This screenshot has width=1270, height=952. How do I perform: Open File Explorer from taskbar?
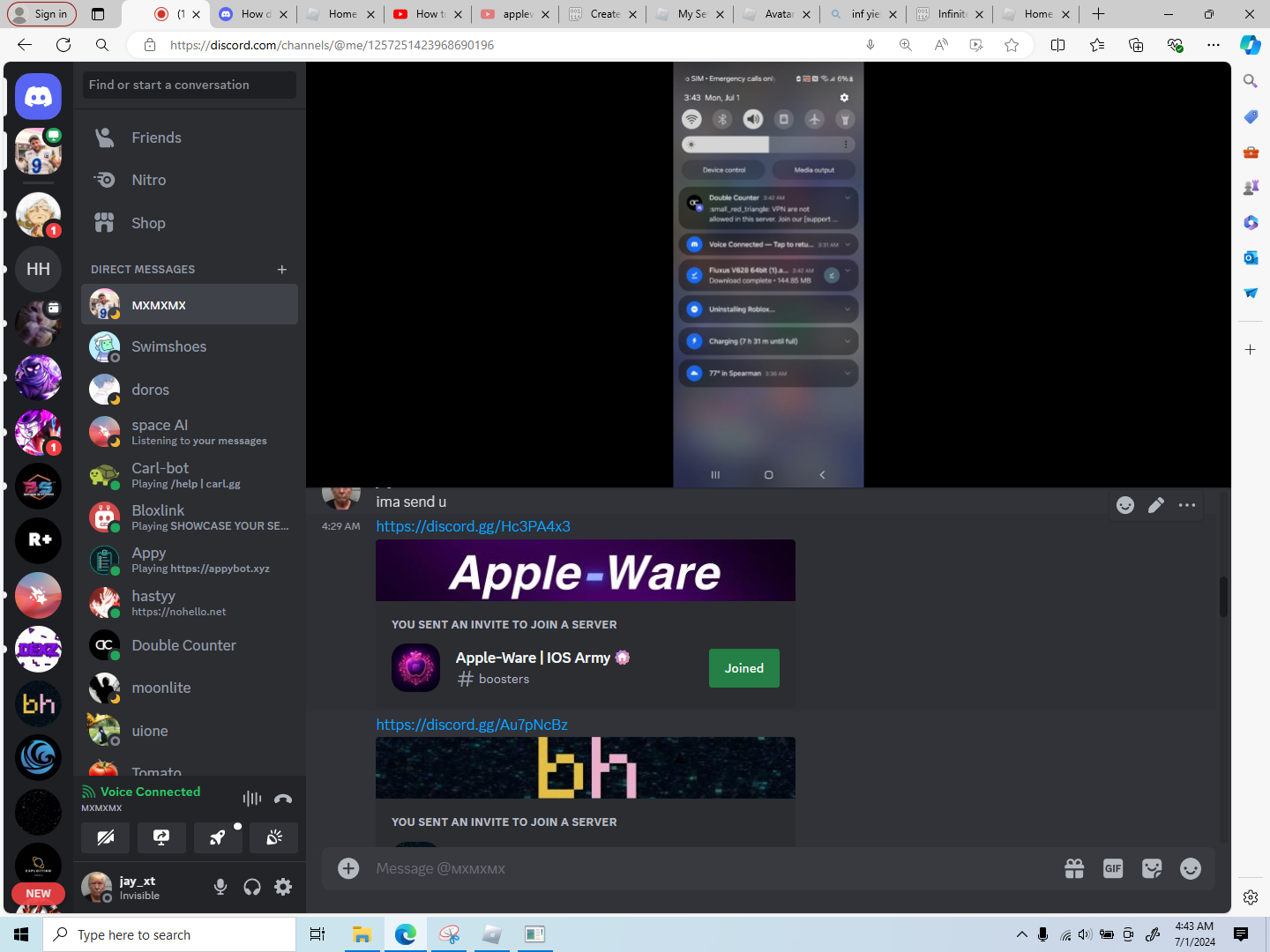(362, 934)
